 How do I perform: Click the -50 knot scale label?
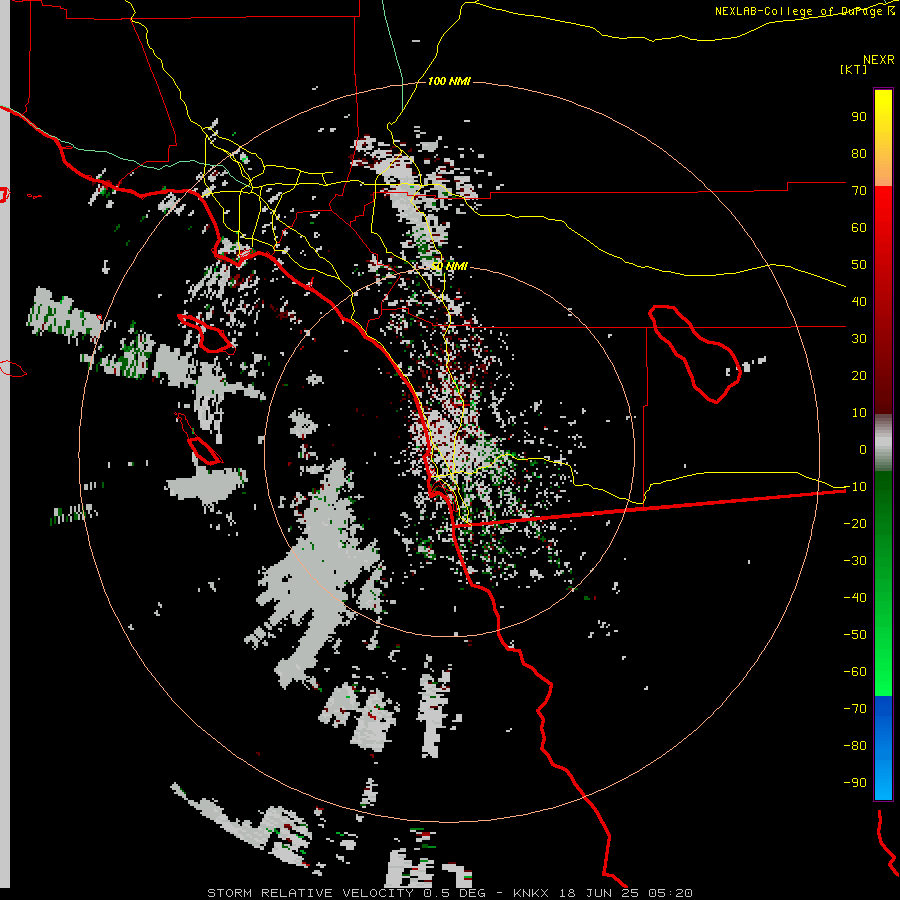pos(855,635)
